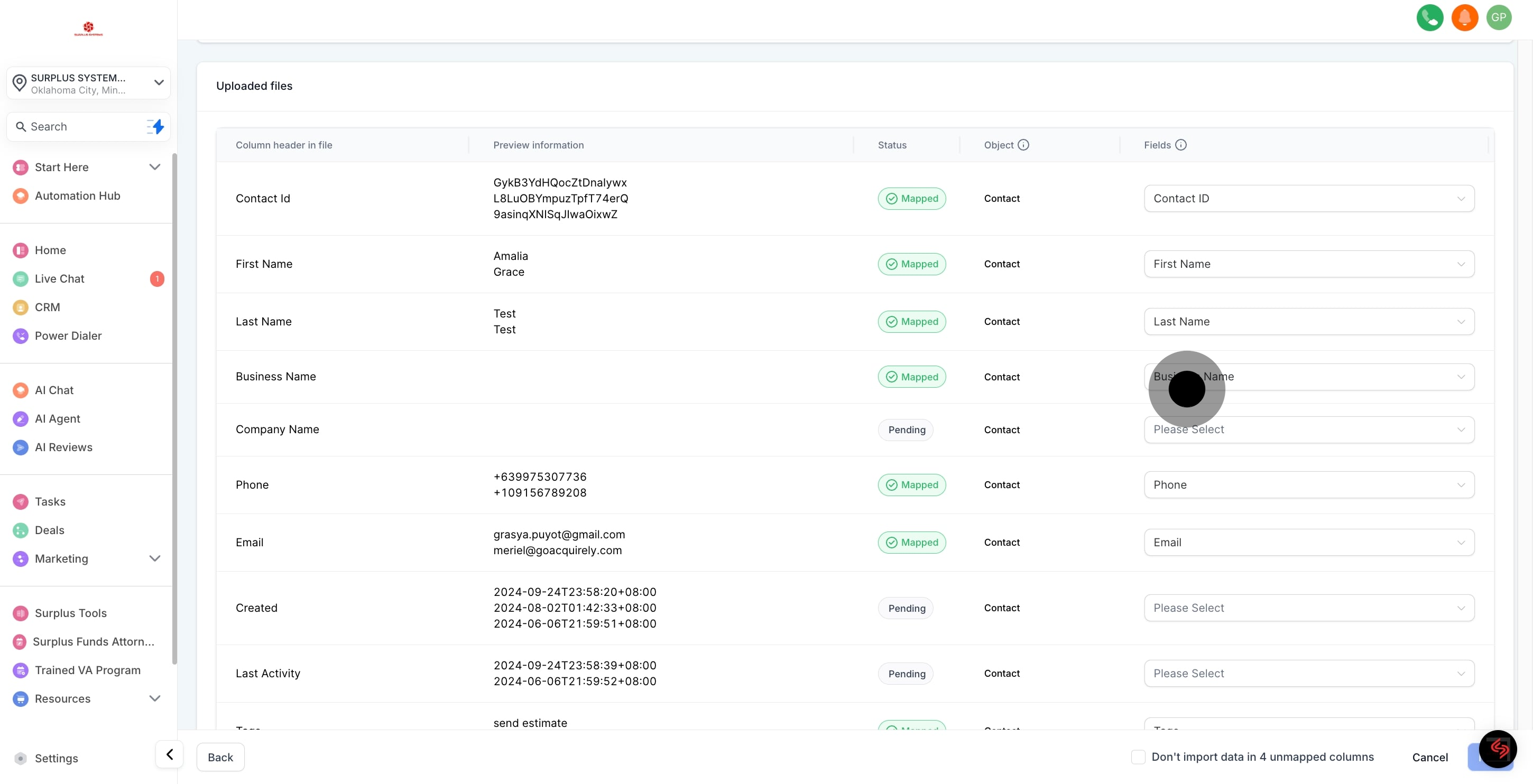Open Company Name field dropdown
Image resolution: width=1533 pixels, height=784 pixels.
click(1309, 430)
